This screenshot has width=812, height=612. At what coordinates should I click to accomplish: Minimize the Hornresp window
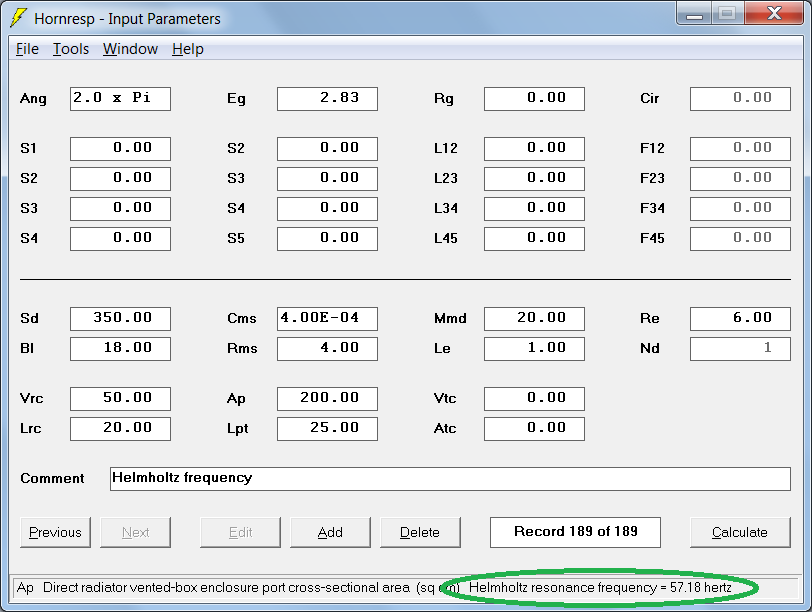point(694,14)
